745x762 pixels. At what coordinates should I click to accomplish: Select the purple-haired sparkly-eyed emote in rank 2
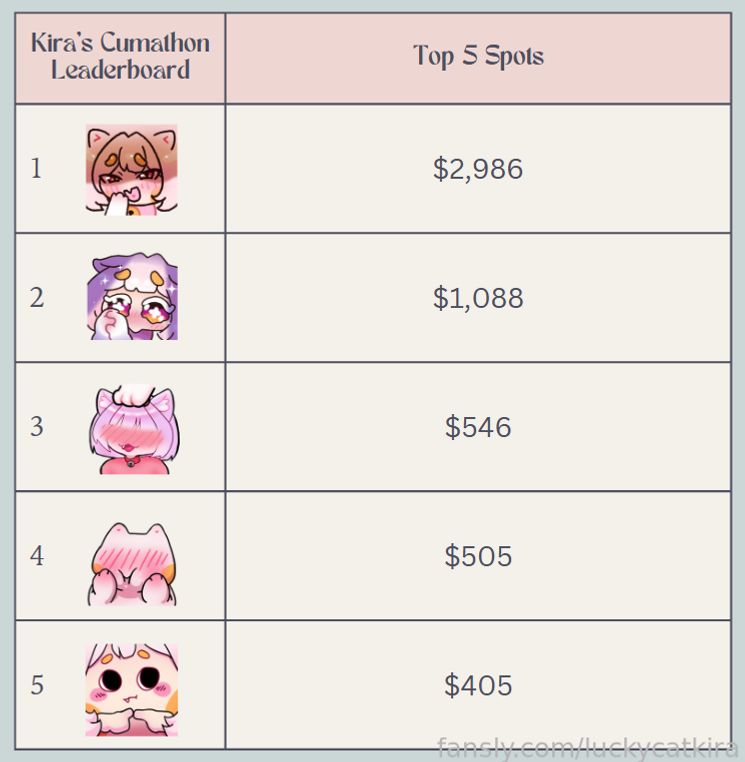[132, 296]
